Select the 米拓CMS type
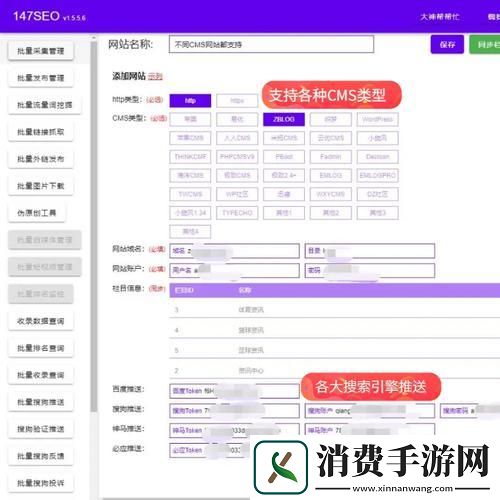500x500 pixels. 284,138
